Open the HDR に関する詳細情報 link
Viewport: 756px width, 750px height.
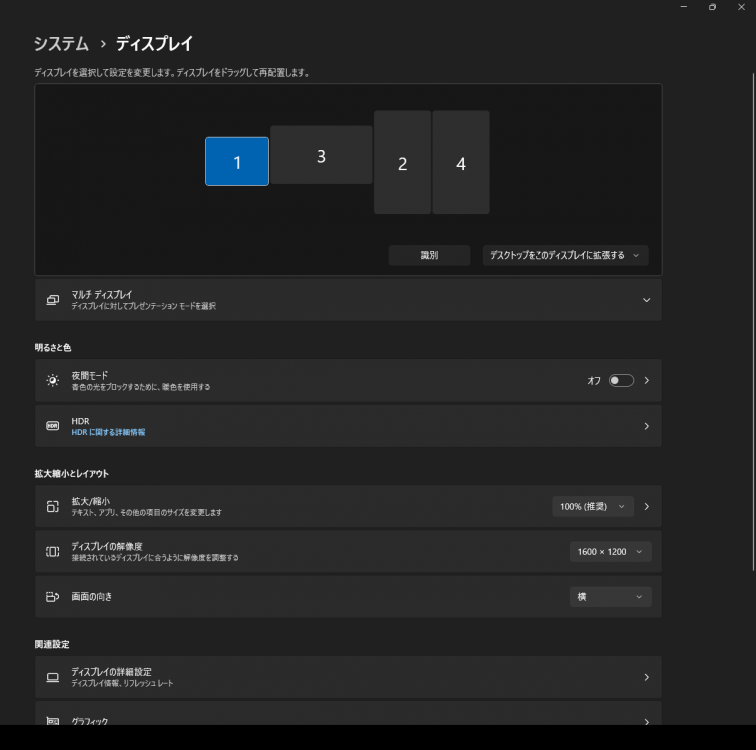click(x=108, y=432)
